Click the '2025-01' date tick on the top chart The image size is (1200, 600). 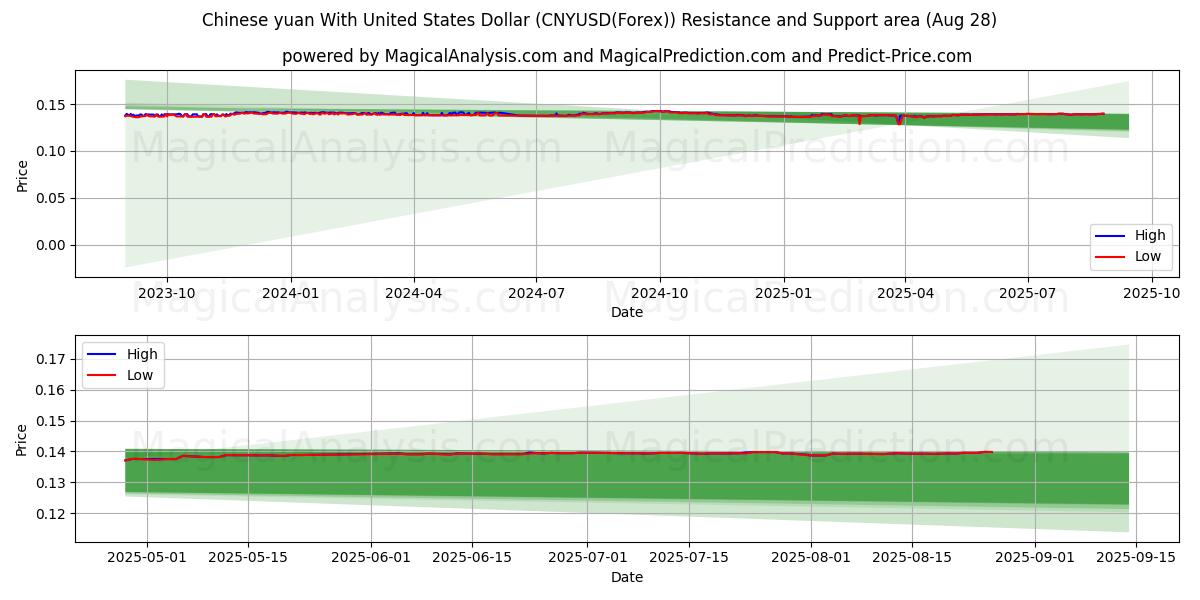point(783,293)
